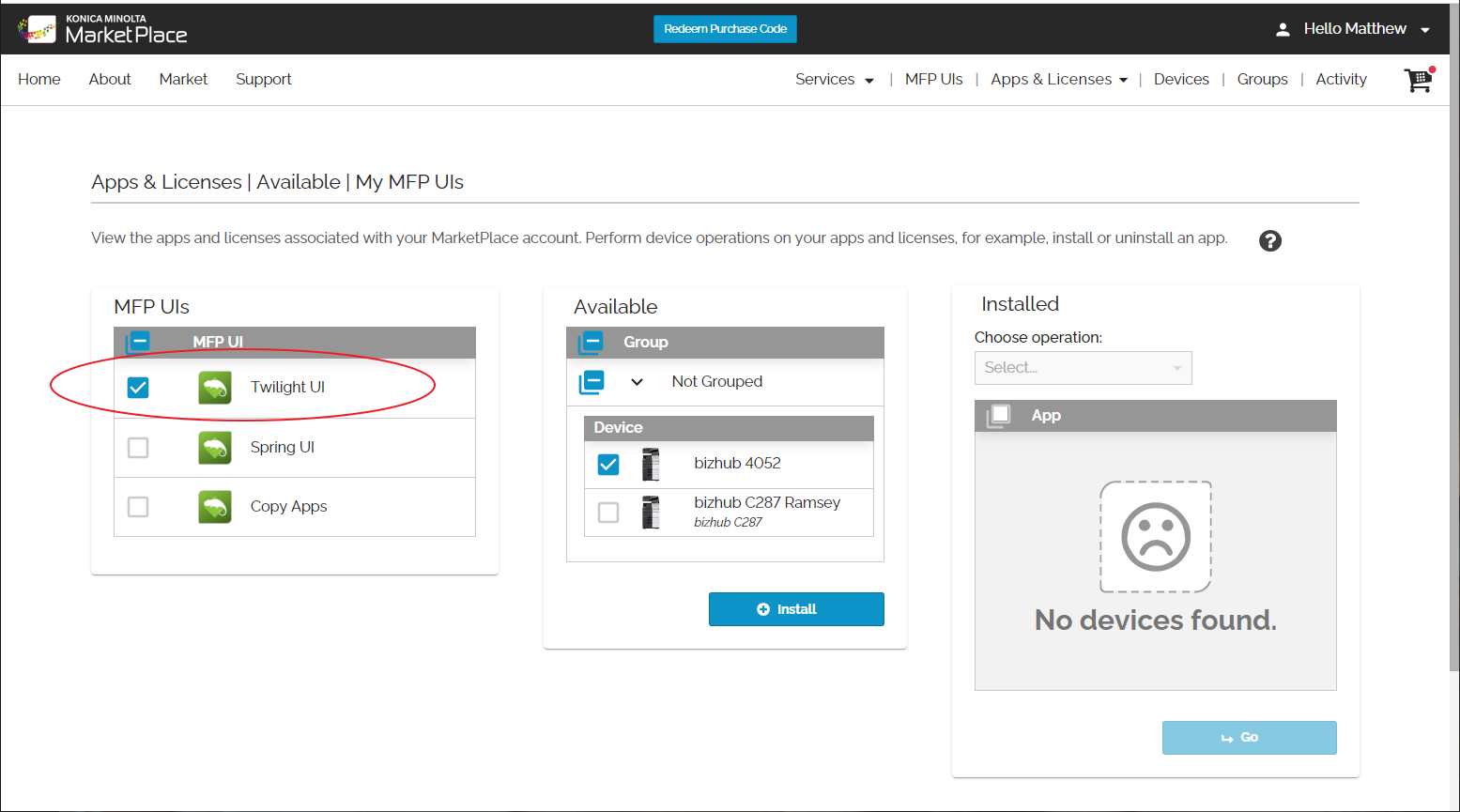Image resolution: width=1460 pixels, height=812 pixels.
Task: Click the Spring UI chameleon icon
Action: pos(215,448)
